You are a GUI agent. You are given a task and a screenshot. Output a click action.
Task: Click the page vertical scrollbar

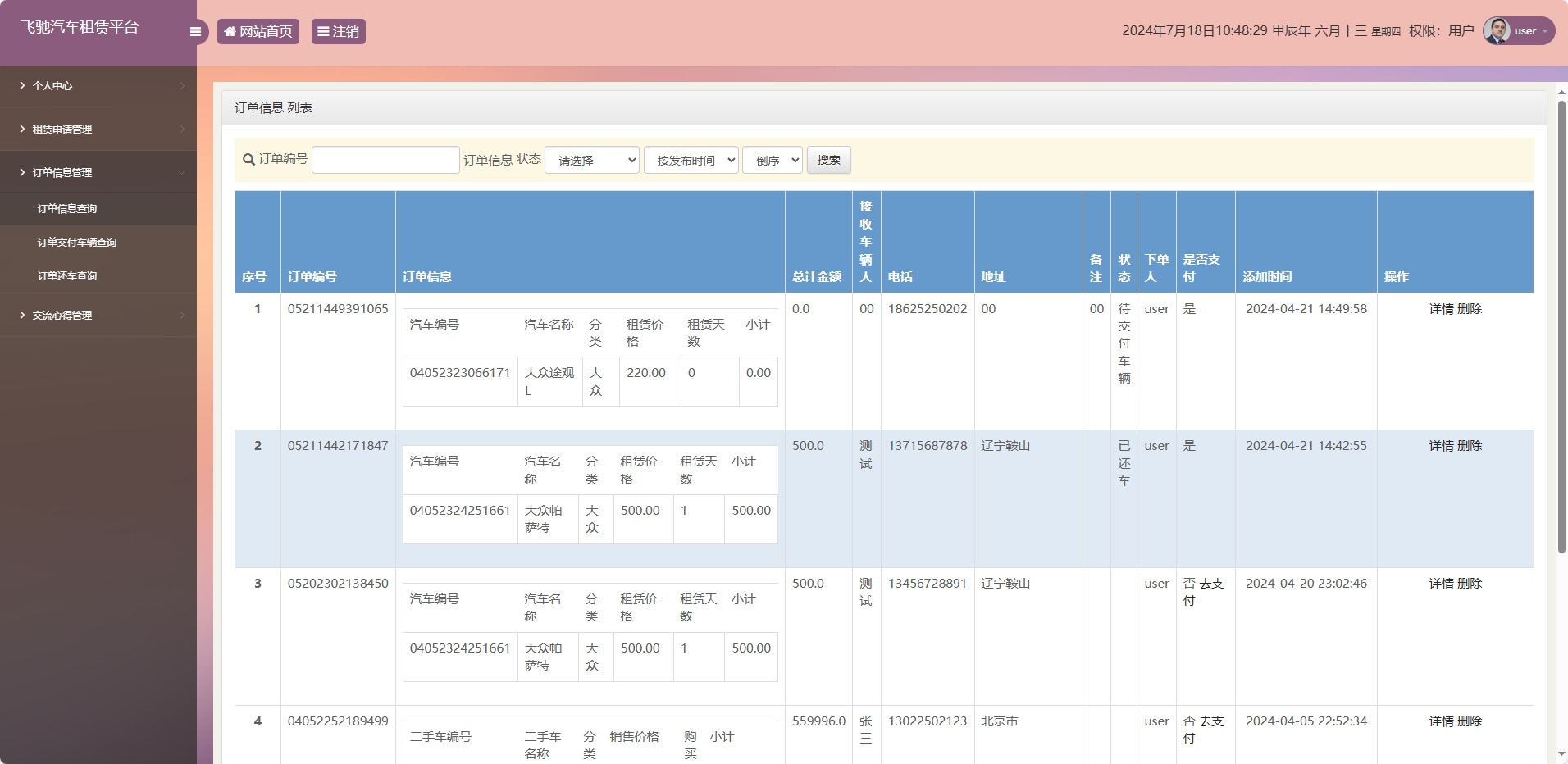tap(1561, 328)
